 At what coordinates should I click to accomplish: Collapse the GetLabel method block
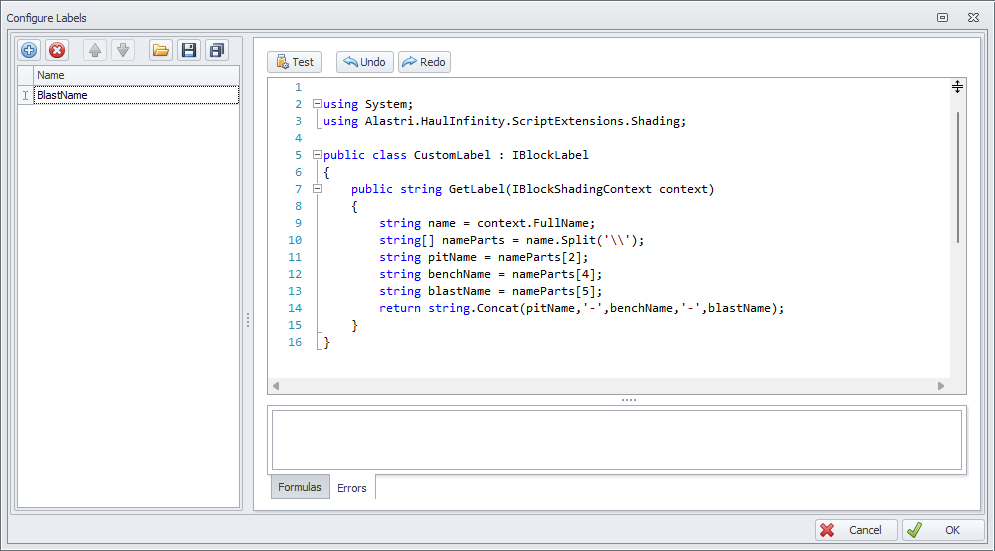317,189
